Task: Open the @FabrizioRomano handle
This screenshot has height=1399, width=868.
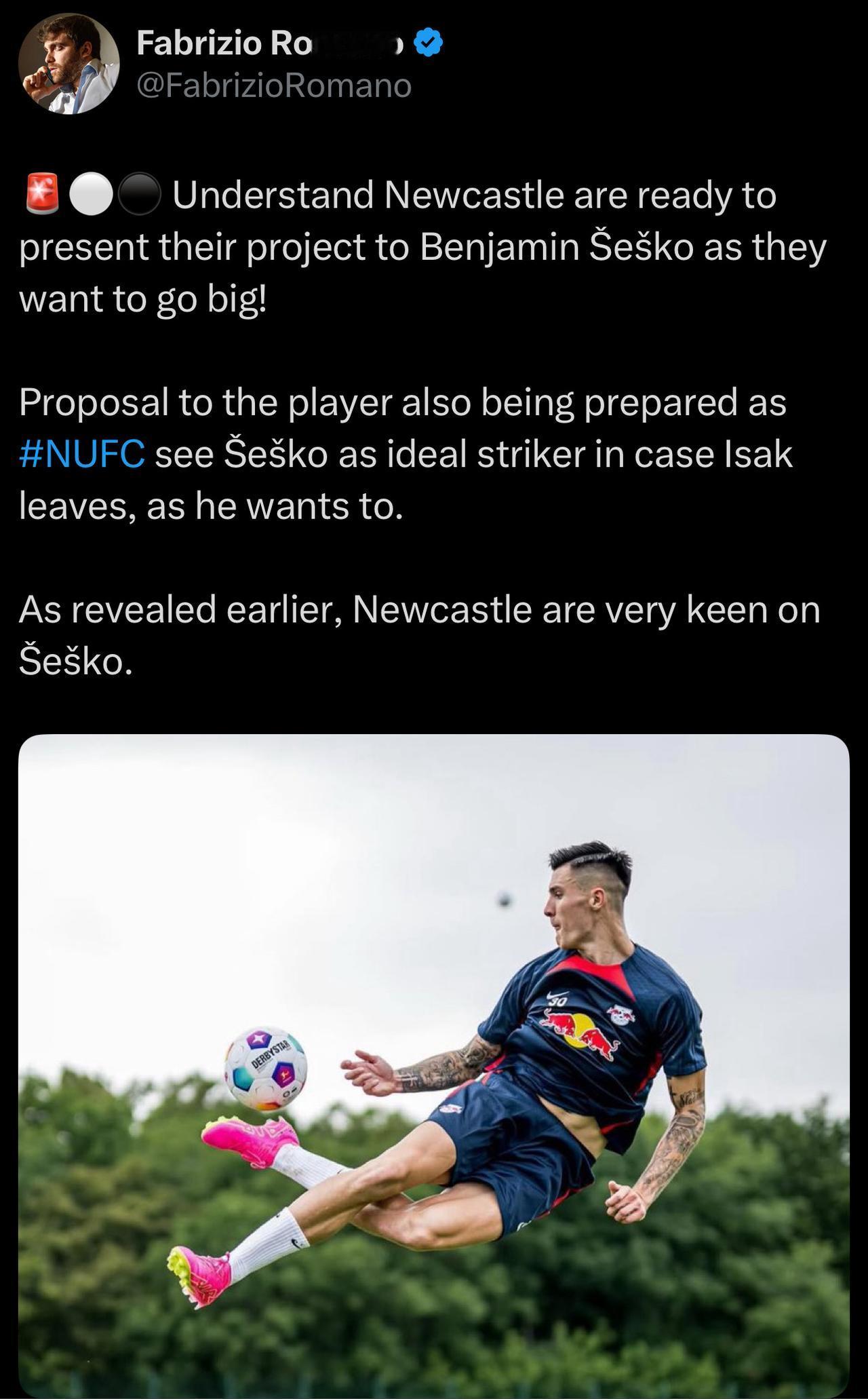Action: click(x=274, y=86)
